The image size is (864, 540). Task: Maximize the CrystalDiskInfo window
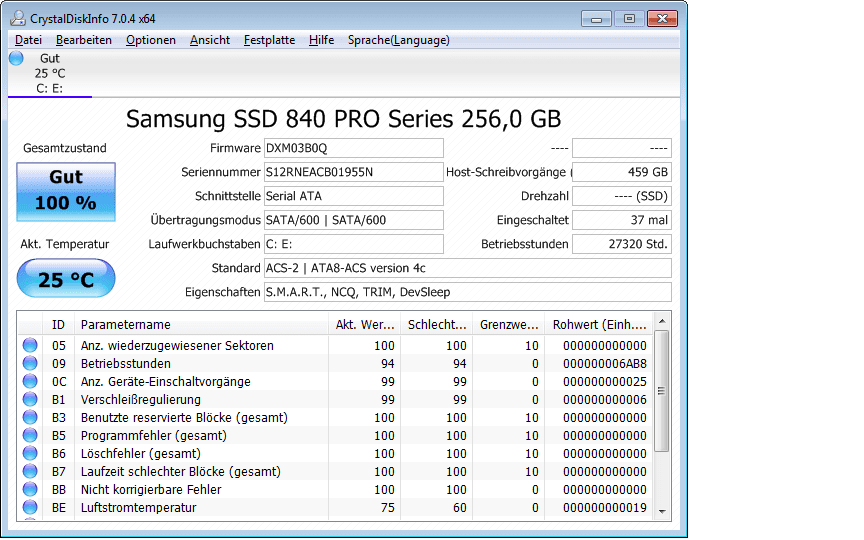tap(629, 19)
